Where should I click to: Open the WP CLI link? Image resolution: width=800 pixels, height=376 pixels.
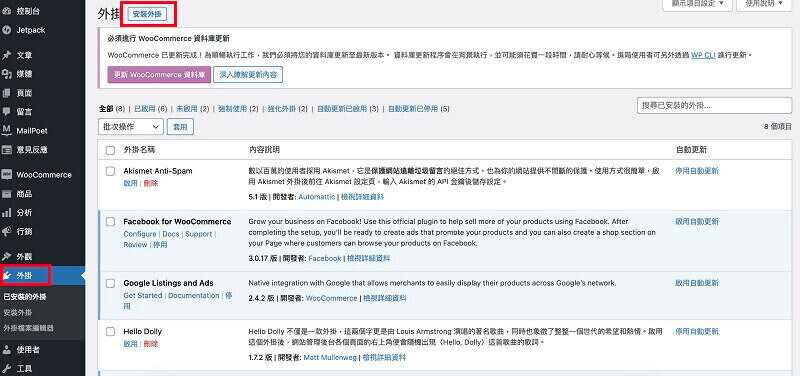pyautogui.click(x=703, y=55)
